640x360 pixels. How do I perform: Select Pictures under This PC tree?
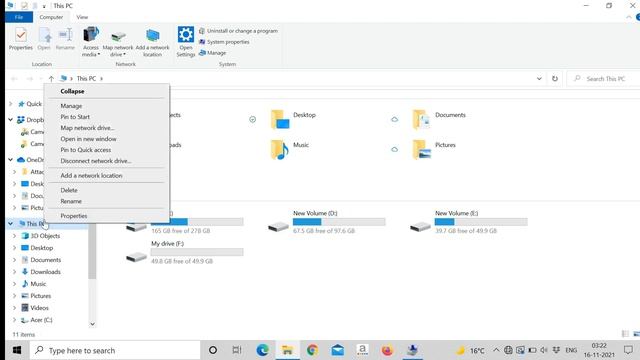tap(40, 296)
